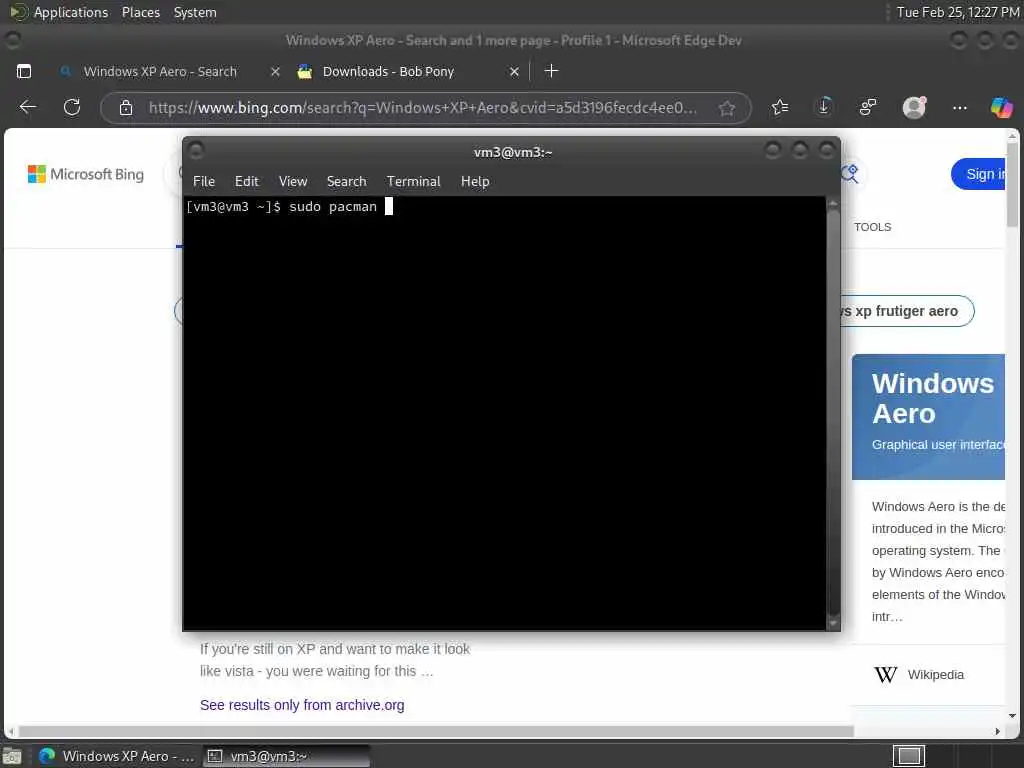1024x768 pixels.
Task: Click the Graphical user interface subtitle
Action: 938,445
